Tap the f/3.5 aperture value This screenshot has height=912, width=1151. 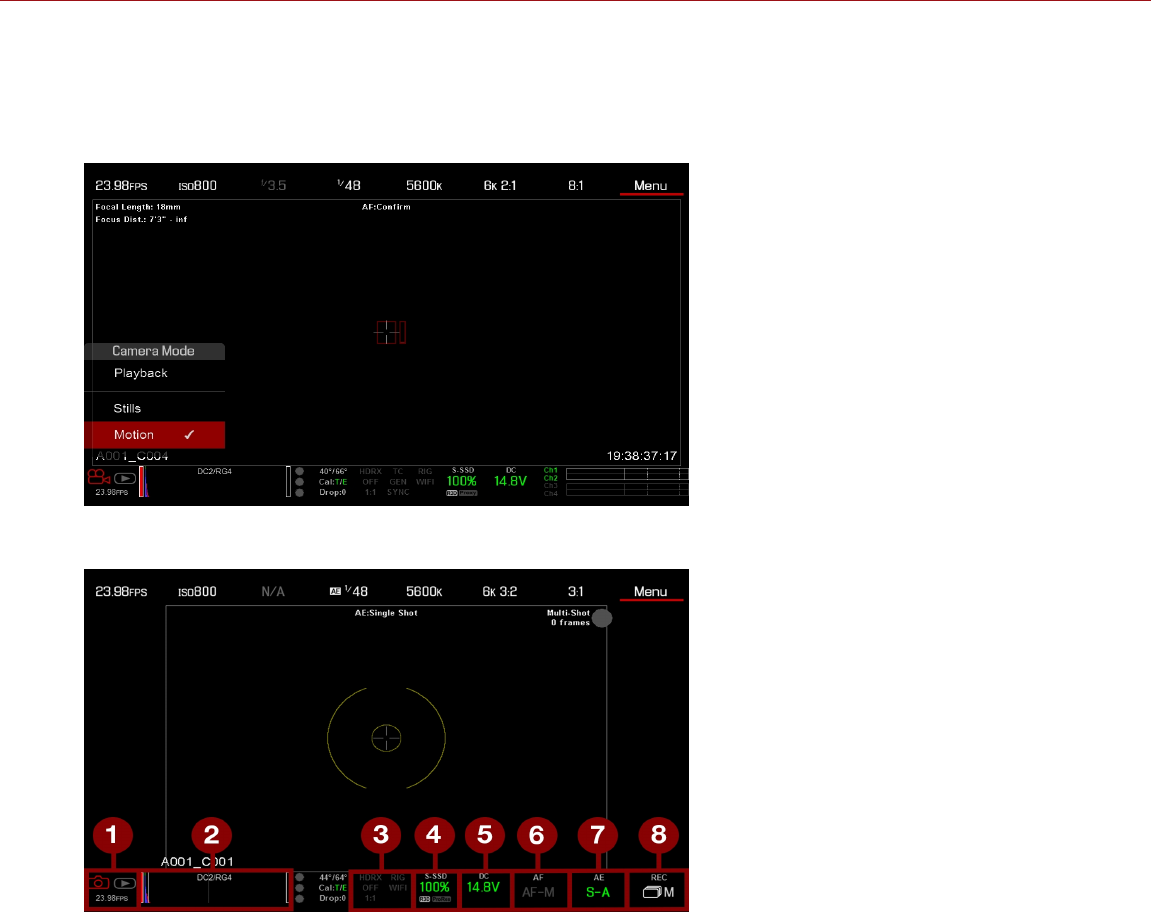[x=273, y=186]
